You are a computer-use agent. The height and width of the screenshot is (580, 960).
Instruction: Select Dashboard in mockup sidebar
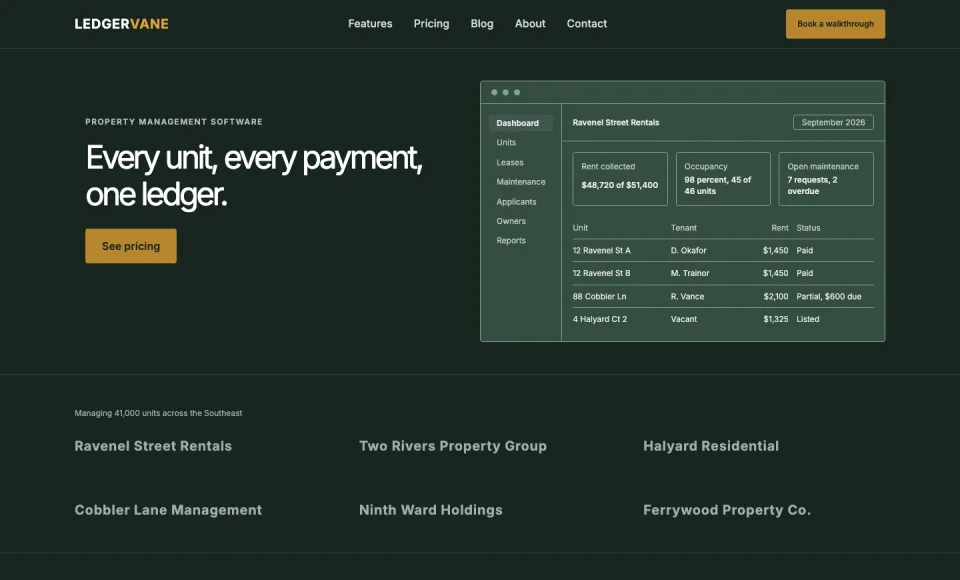(520, 123)
